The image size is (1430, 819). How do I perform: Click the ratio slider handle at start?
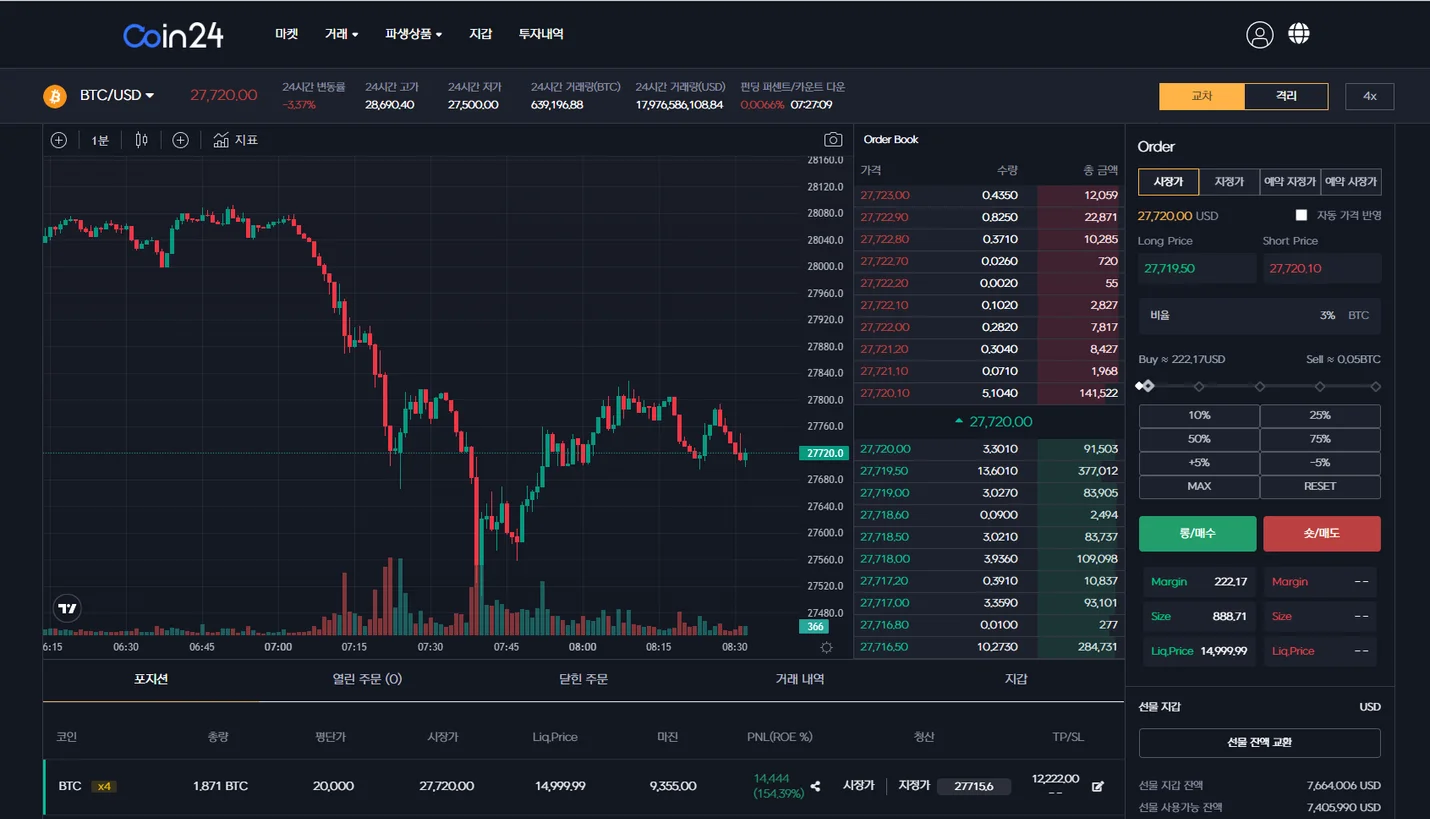coord(1148,386)
